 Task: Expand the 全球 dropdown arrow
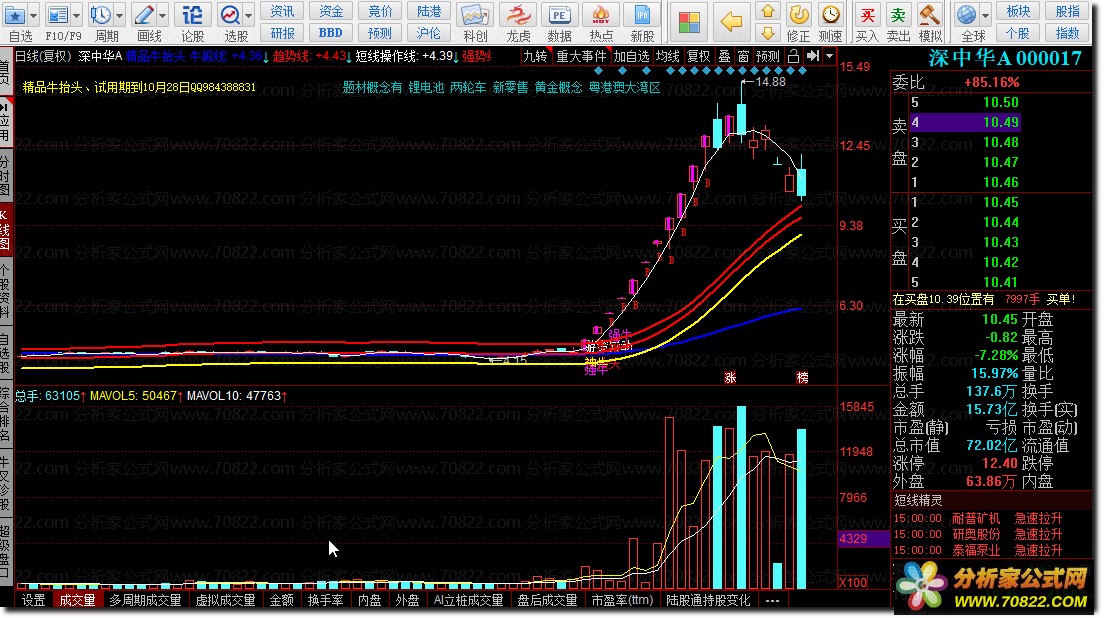pos(985,15)
